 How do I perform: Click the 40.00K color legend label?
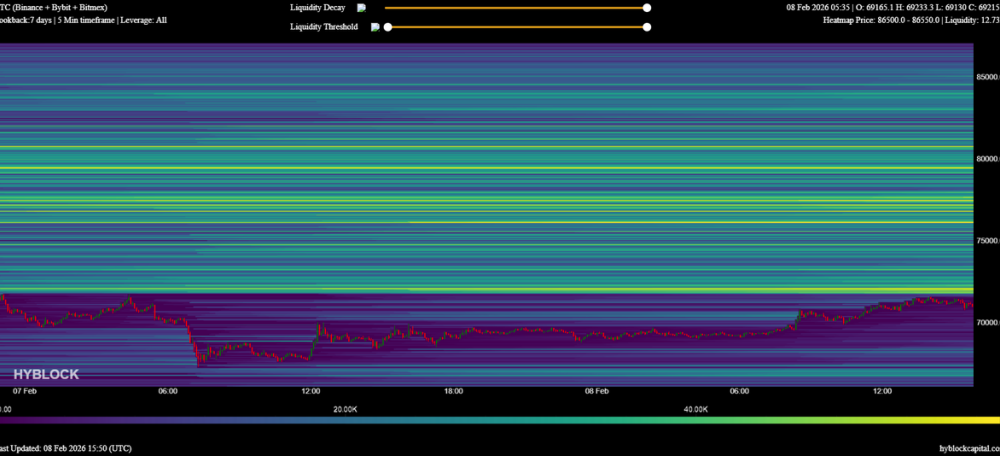(x=696, y=409)
